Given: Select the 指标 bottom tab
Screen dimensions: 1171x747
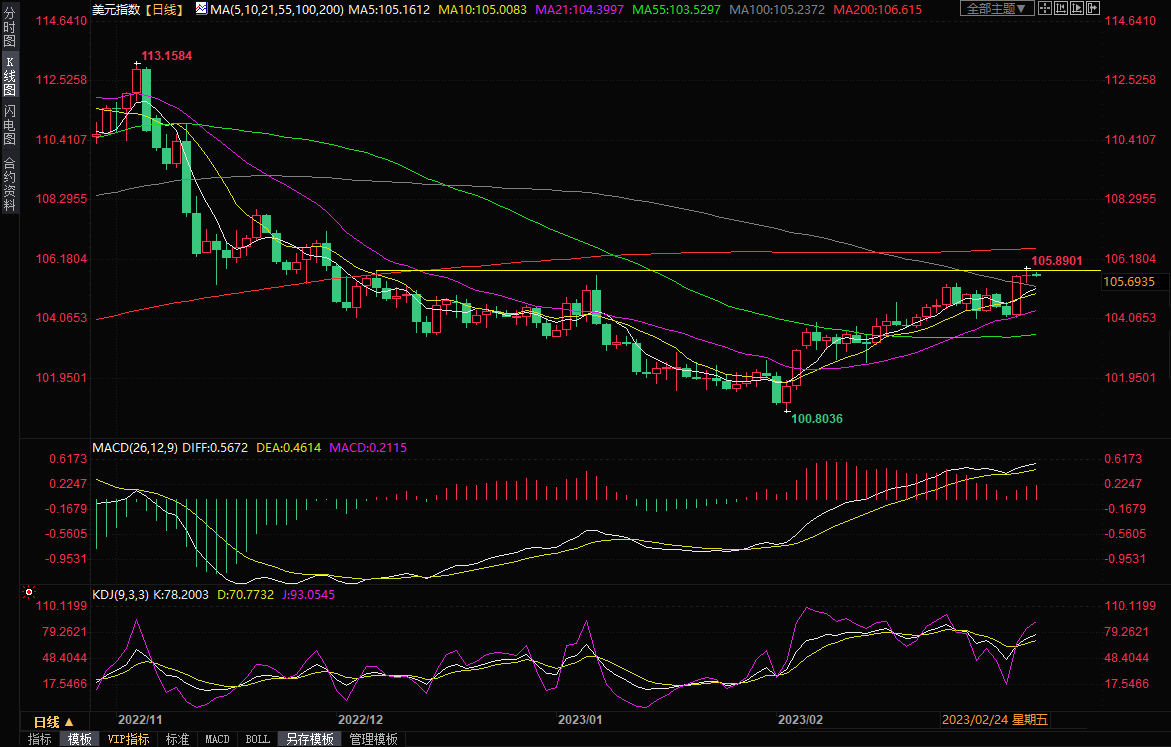Looking at the screenshot, I should click(x=40, y=739).
